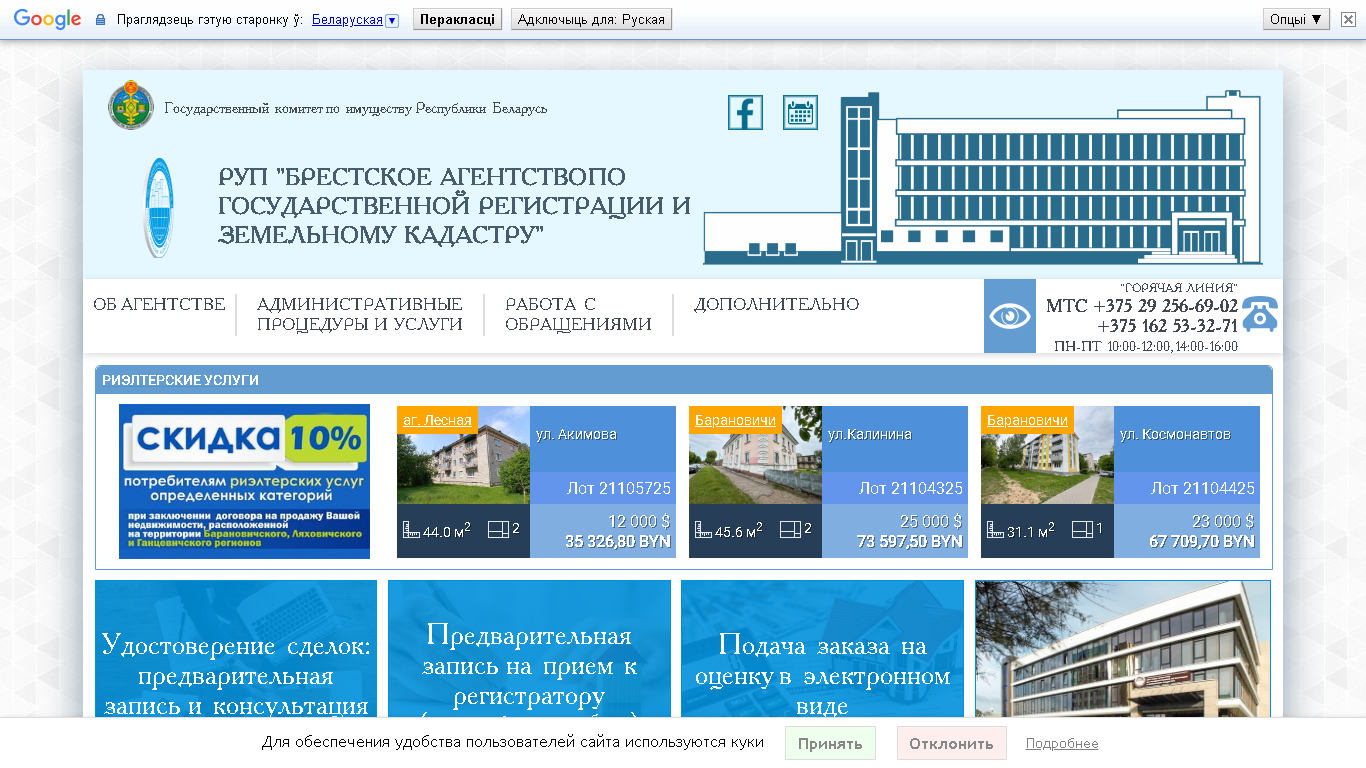The width and height of the screenshot is (1366, 768).
Task: Open АДМИНИСТРАТИВНЫЕ ПРОЦЕДУРЫ И УСЛУГИ menu
Action: click(359, 314)
